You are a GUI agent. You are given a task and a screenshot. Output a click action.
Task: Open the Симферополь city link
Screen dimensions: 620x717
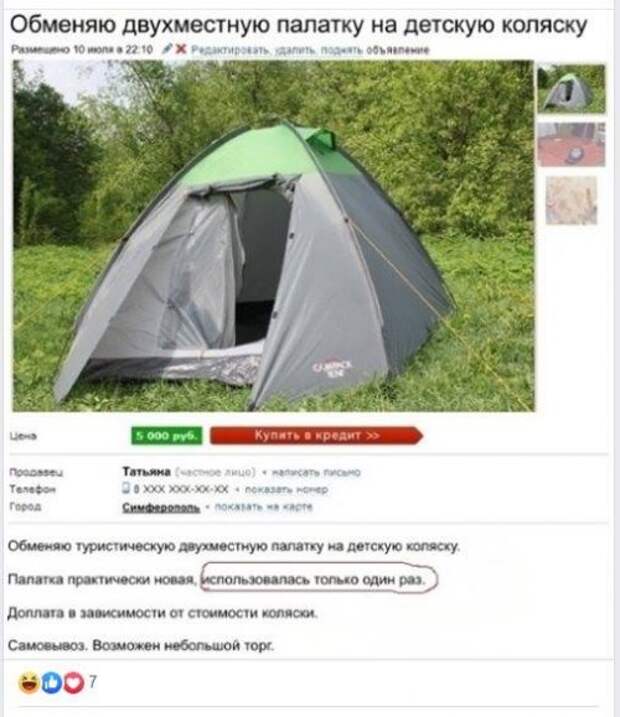pos(161,507)
